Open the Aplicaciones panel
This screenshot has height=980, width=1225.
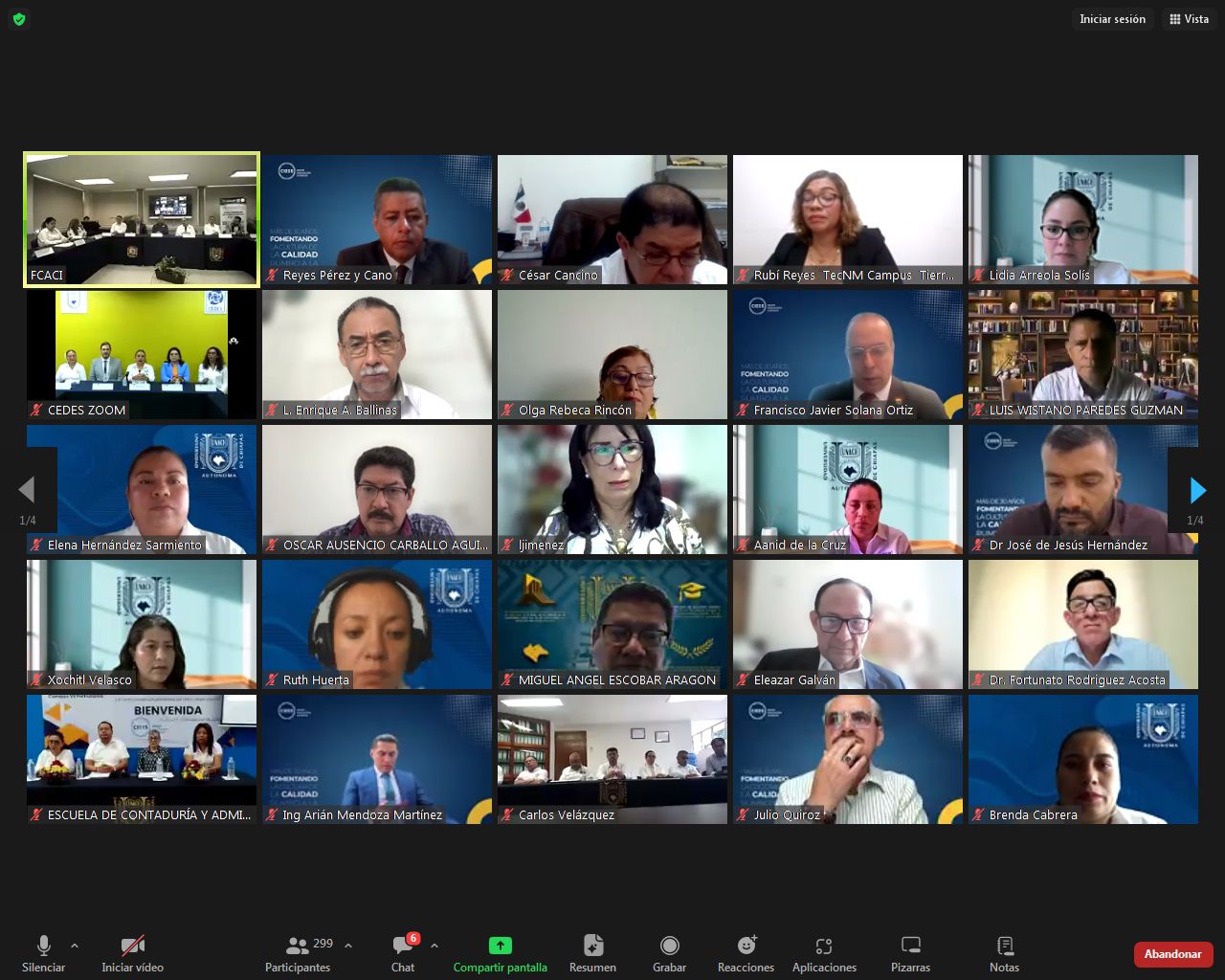[x=824, y=947]
